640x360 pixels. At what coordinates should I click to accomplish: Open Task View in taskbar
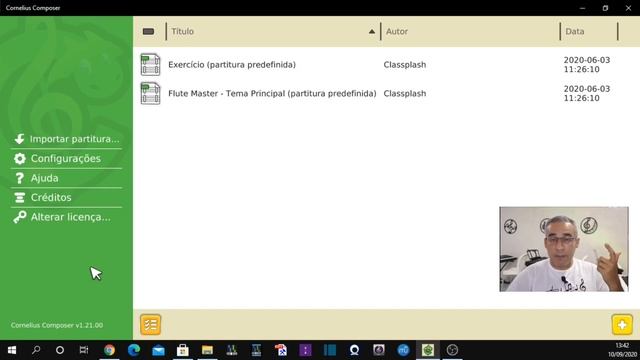pos(84,350)
